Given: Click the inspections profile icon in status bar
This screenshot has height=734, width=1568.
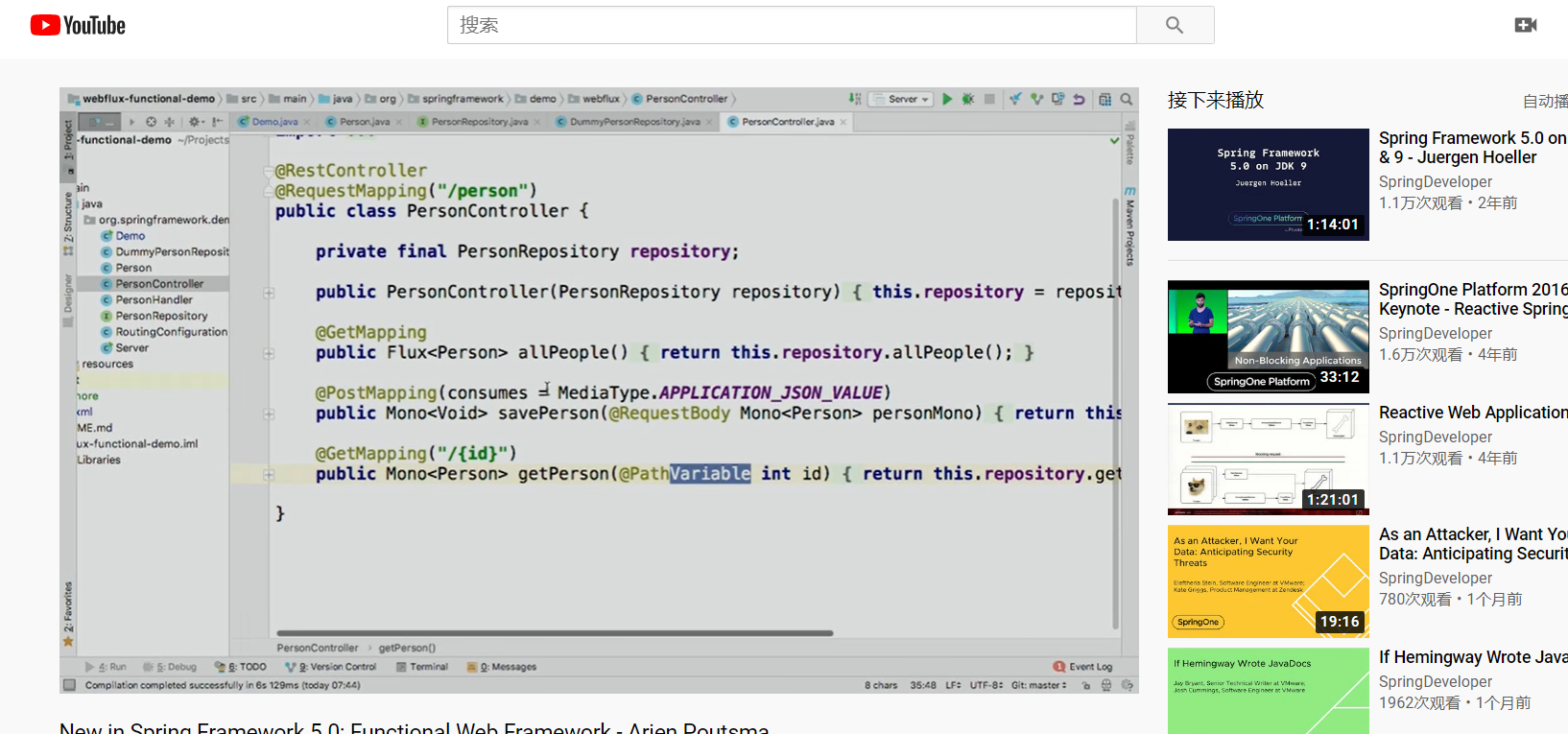Looking at the screenshot, I should 1106,685.
